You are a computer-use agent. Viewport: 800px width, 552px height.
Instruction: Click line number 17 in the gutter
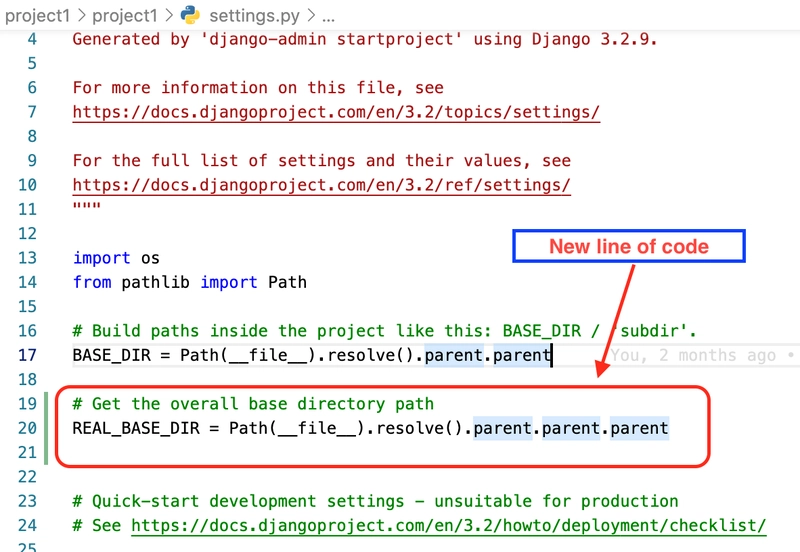28,355
